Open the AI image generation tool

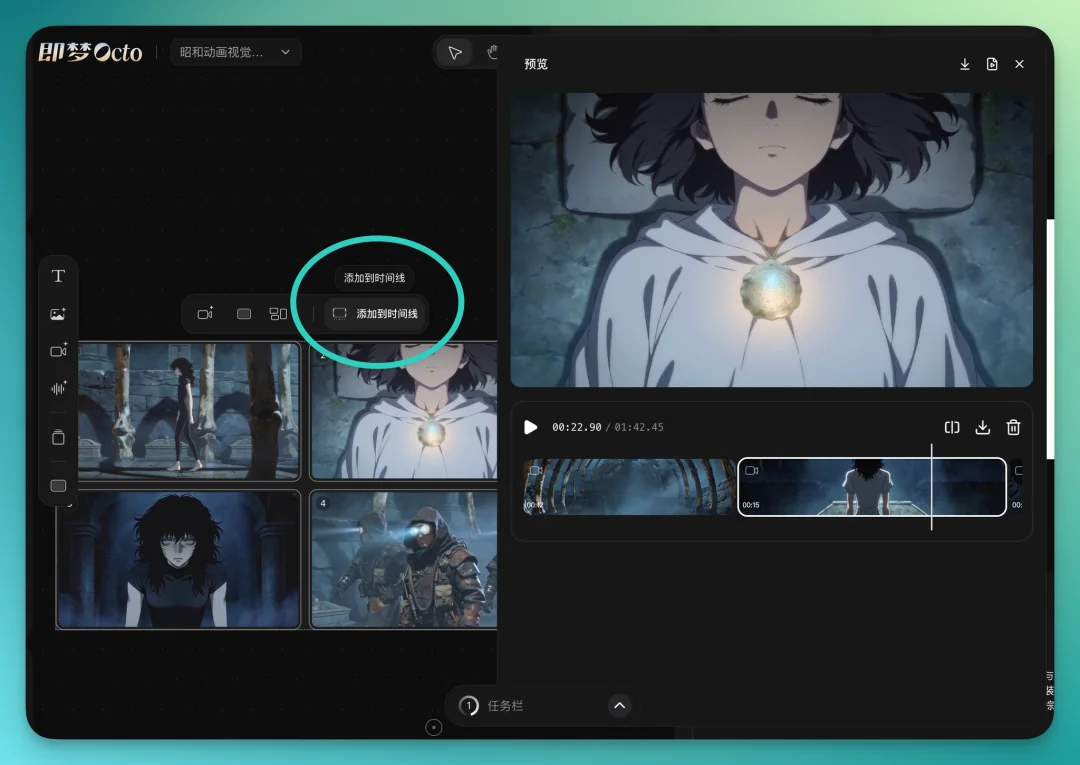tap(58, 314)
